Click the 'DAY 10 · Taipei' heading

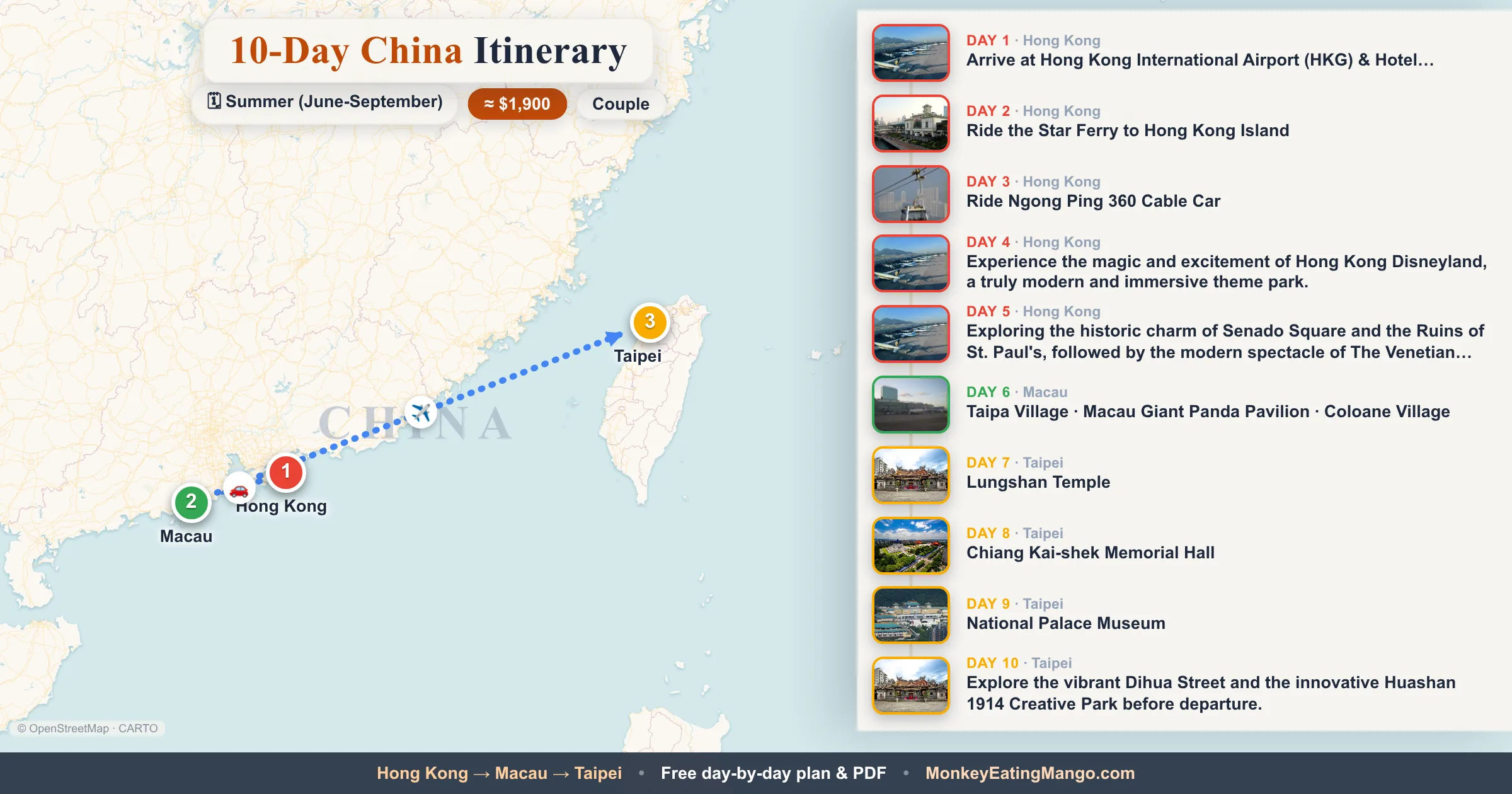1019,663
